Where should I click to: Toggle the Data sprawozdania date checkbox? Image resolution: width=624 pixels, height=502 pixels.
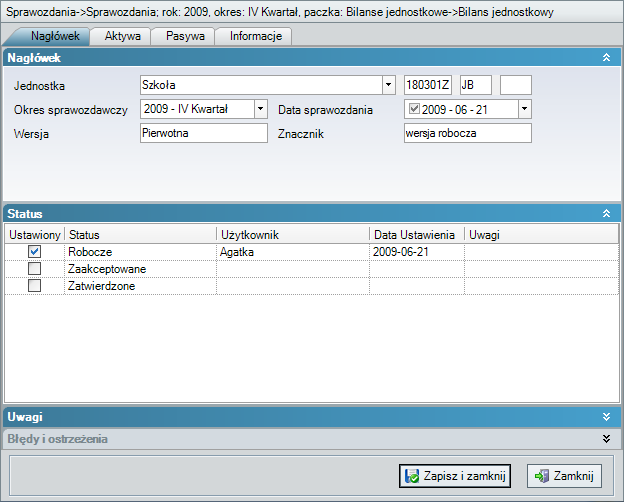point(414,108)
